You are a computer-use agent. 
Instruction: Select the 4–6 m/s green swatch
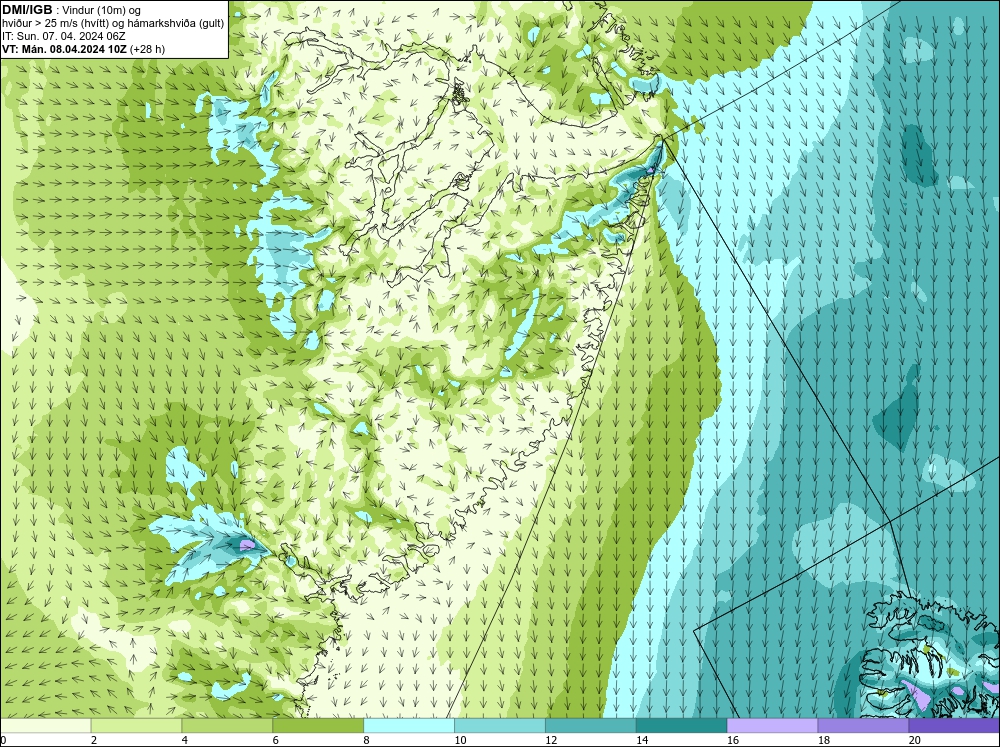[x=227, y=726]
